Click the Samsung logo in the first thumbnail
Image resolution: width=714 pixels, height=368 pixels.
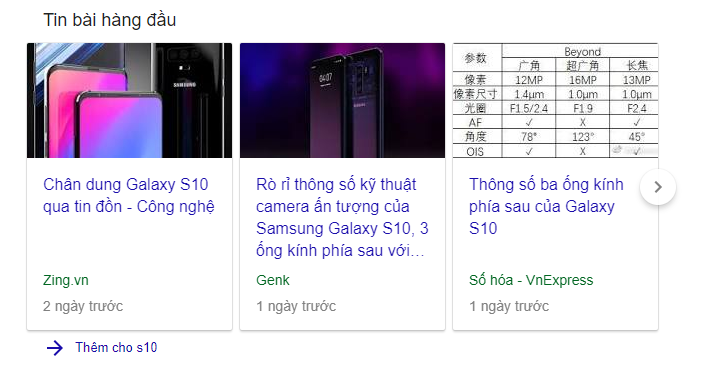pyautogui.click(x=184, y=85)
